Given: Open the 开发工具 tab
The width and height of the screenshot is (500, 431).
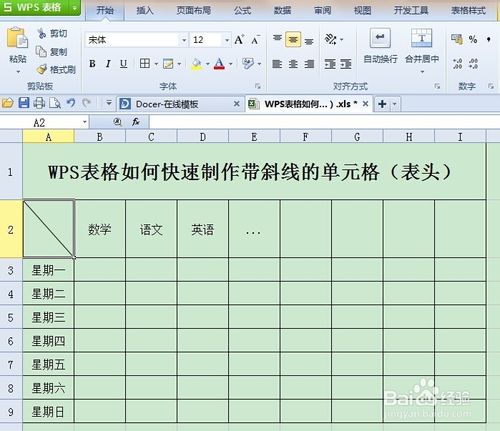Looking at the screenshot, I should point(411,10).
